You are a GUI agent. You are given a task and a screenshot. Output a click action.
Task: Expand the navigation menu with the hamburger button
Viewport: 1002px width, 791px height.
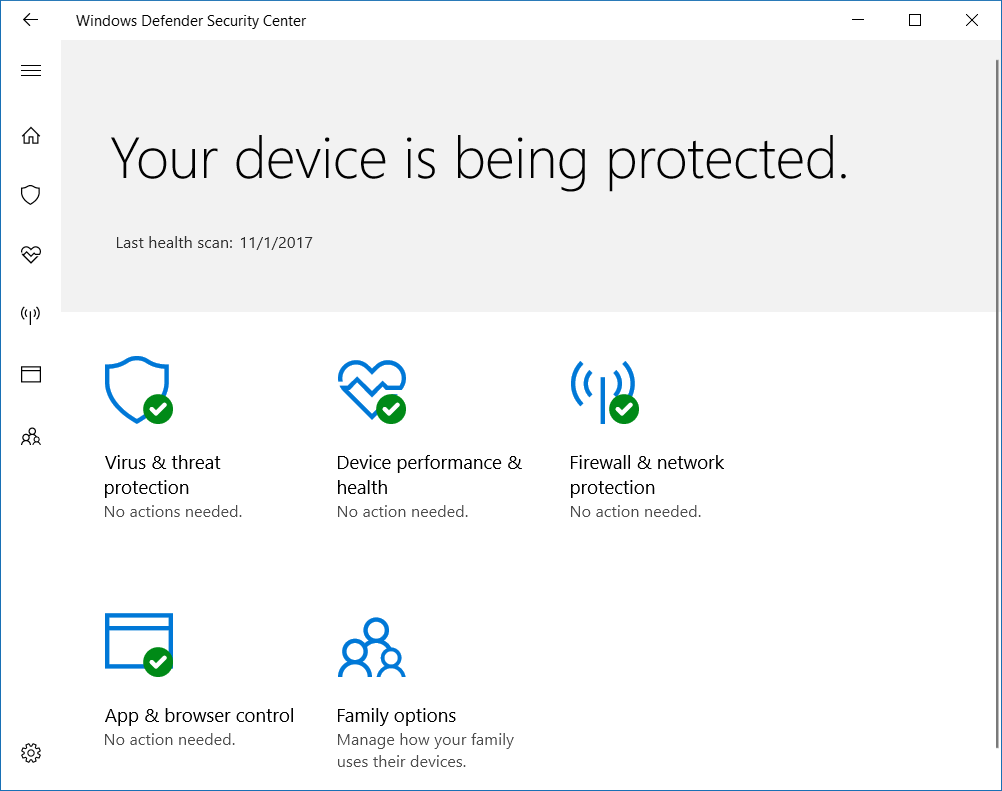click(x=31, y=70)
